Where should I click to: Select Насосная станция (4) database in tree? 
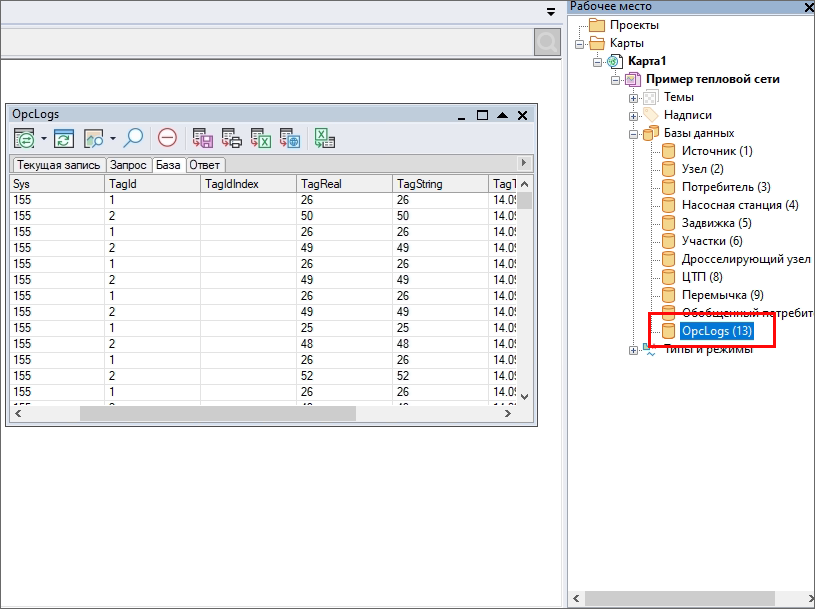pos(739,205)
